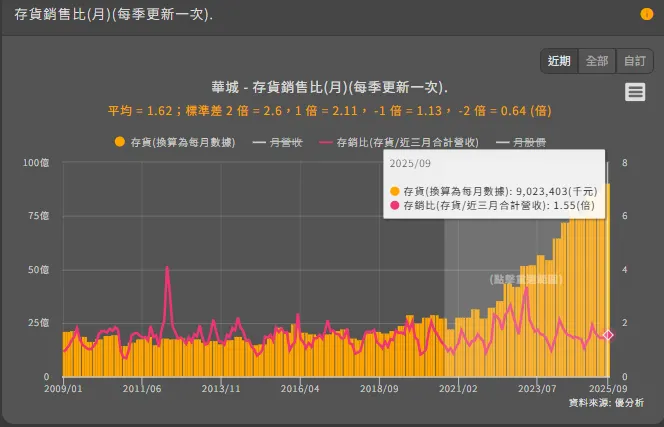Click the chart title 華城 - 存貨銷售比(月)
664x427 pixels.
pyautogui.click(x=329, y=88)
